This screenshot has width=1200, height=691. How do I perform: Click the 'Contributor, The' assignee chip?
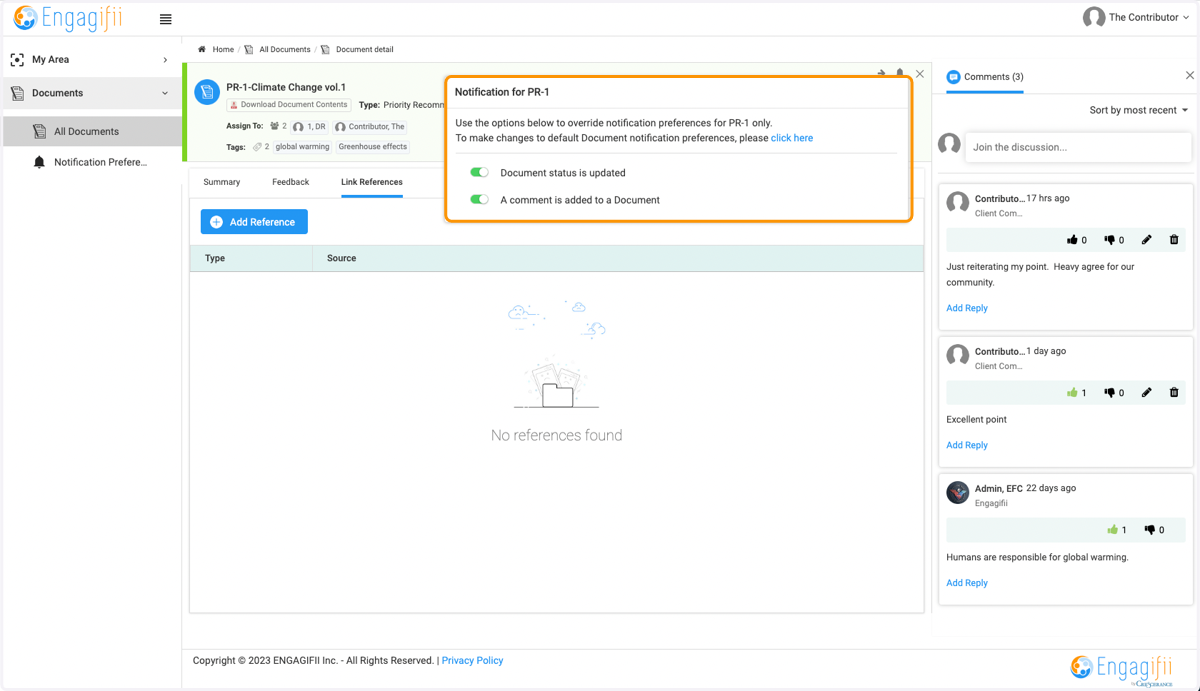click(370, 127)
